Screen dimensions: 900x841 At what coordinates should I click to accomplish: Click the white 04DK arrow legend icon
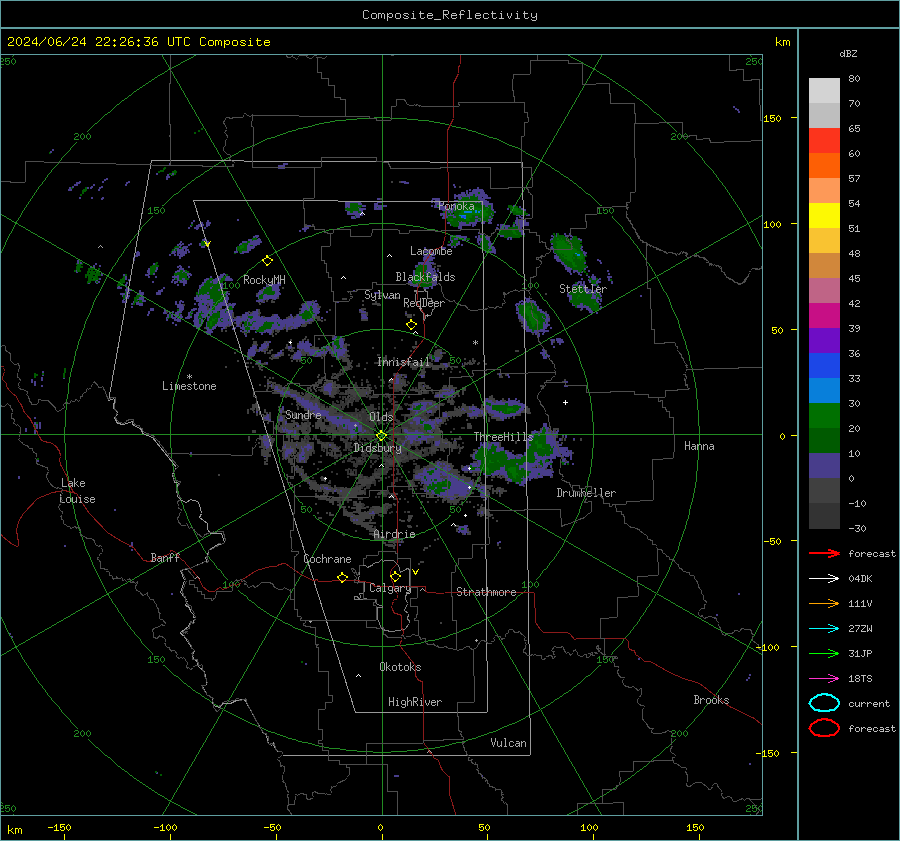[824, 579]
